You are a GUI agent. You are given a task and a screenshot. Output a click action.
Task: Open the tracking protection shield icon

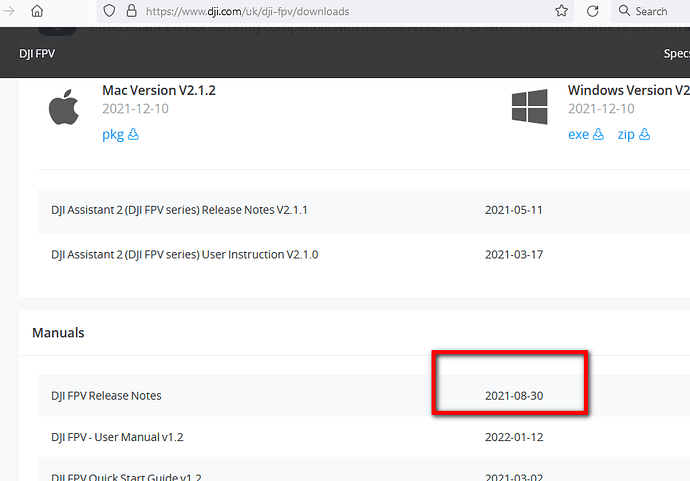(109, 11)
